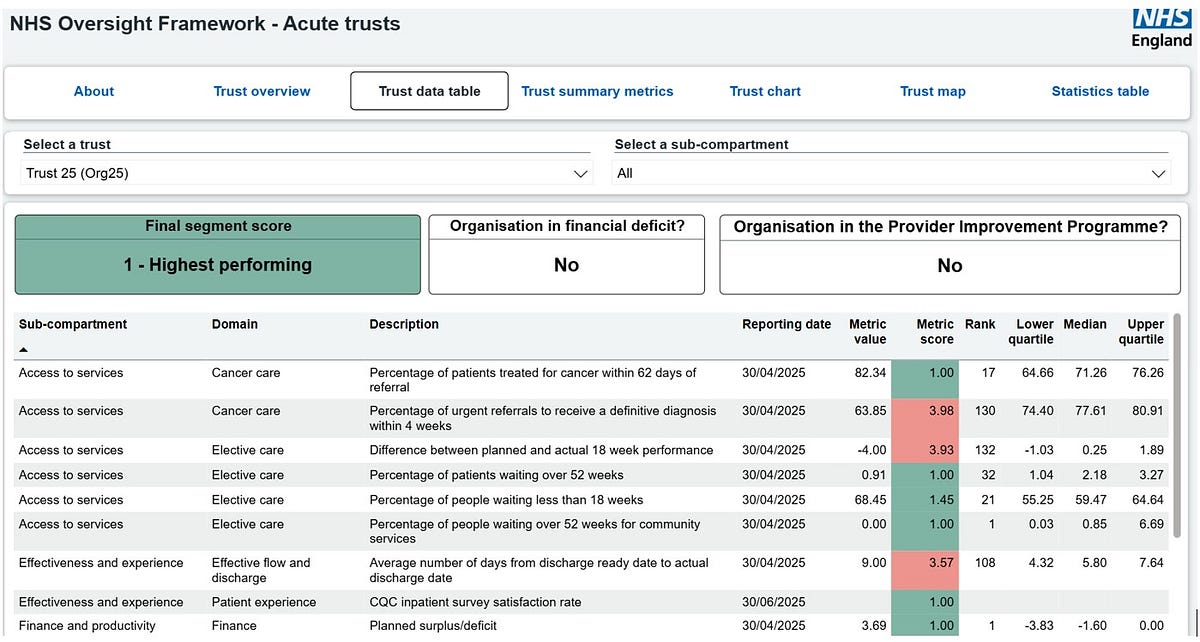
Task: Click the median value 71.26
Action: pos(1089,373)
